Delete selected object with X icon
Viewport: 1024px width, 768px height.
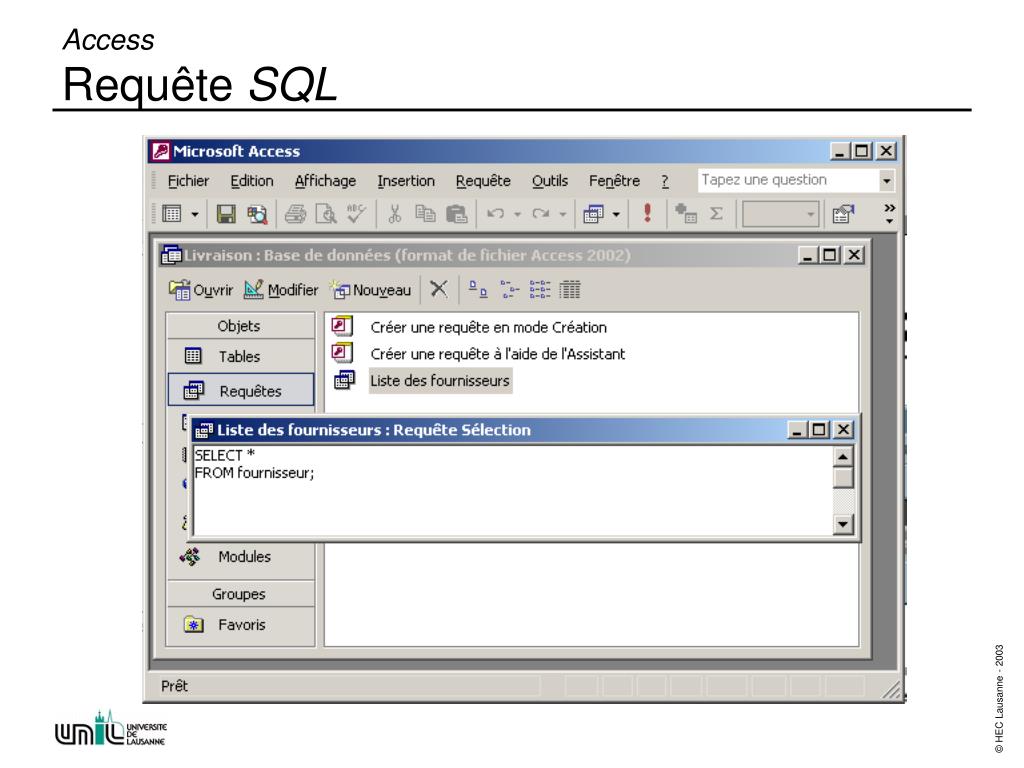[x=439, y=289]
